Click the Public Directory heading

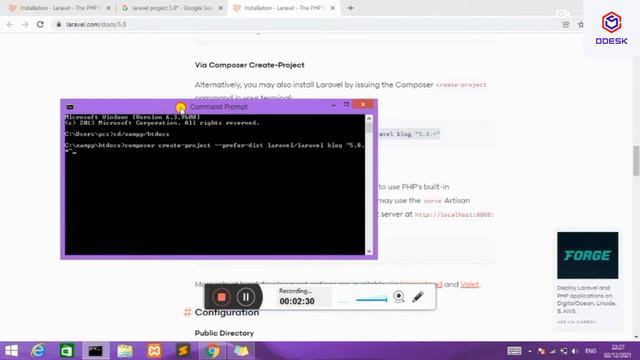point(224,333)
